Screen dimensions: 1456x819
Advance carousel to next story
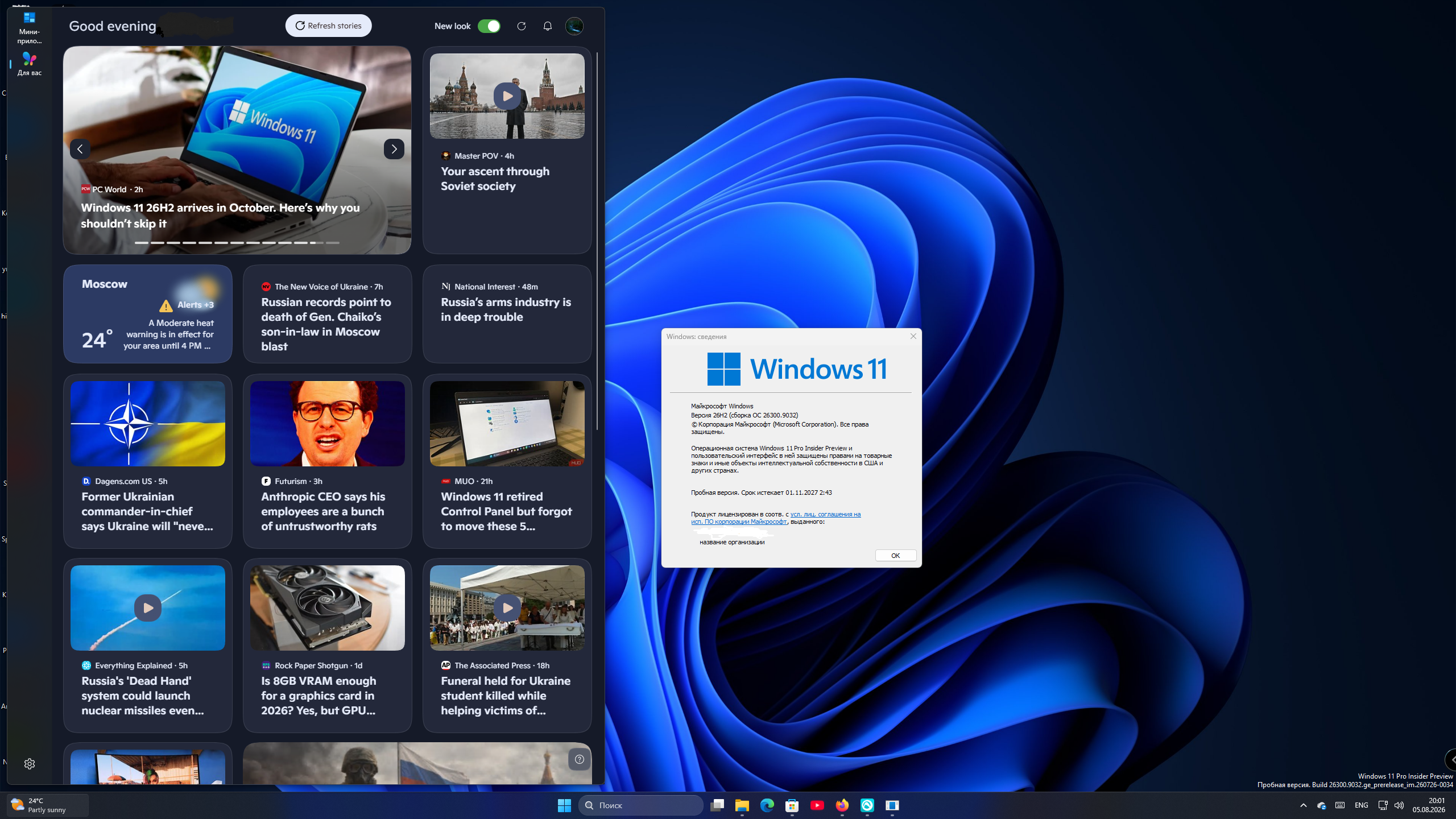click(x=394, y=149)
